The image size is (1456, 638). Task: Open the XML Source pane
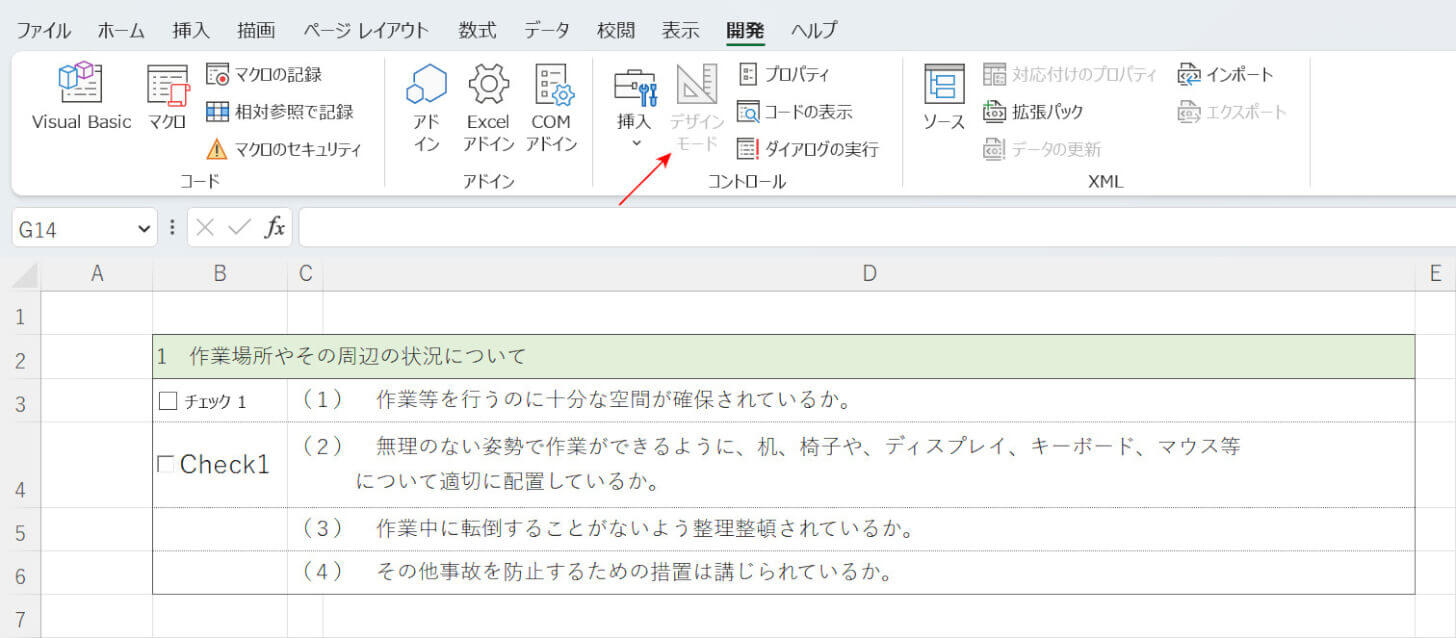[x=943, y=97]
